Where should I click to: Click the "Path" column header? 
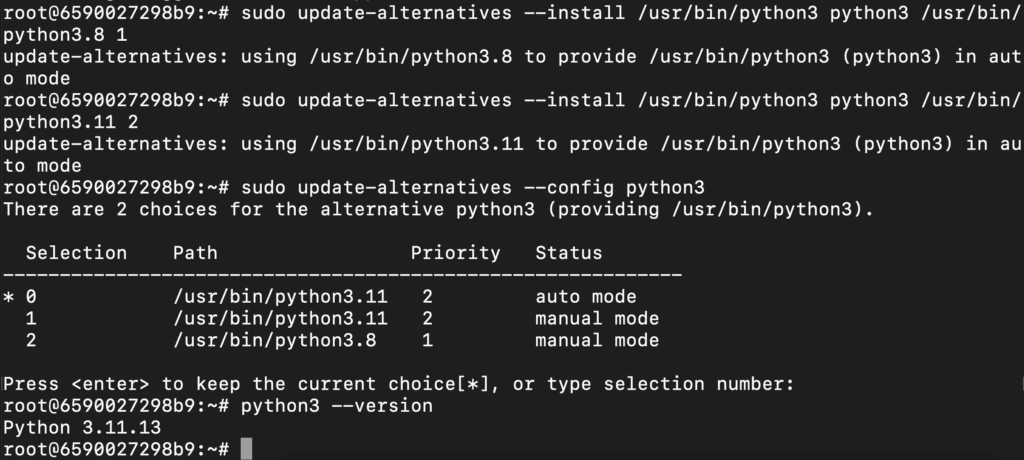point(195,253)
